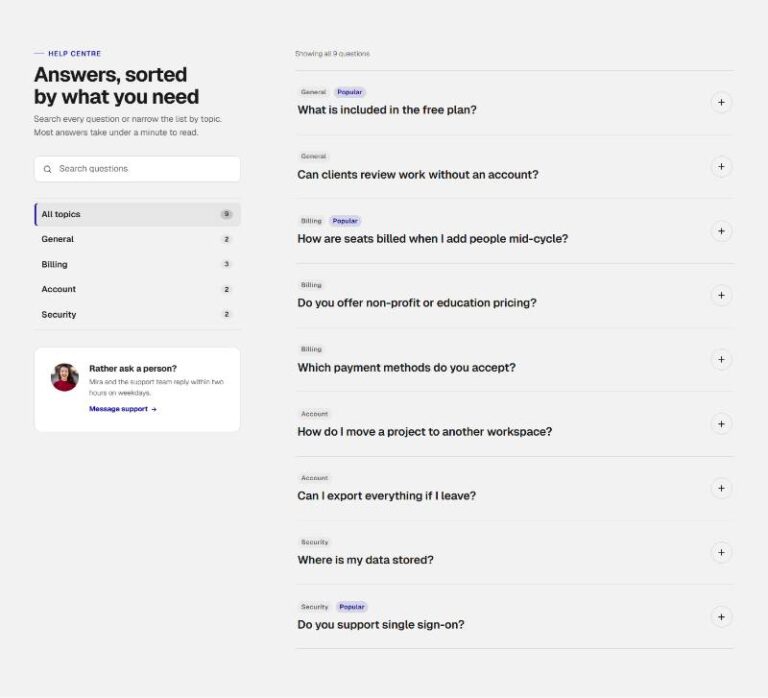Click the magnifier icon in search box
Image resolution: width=768 pixels, height=698 pixels.
pyautogui.click(x=48, y=169)
